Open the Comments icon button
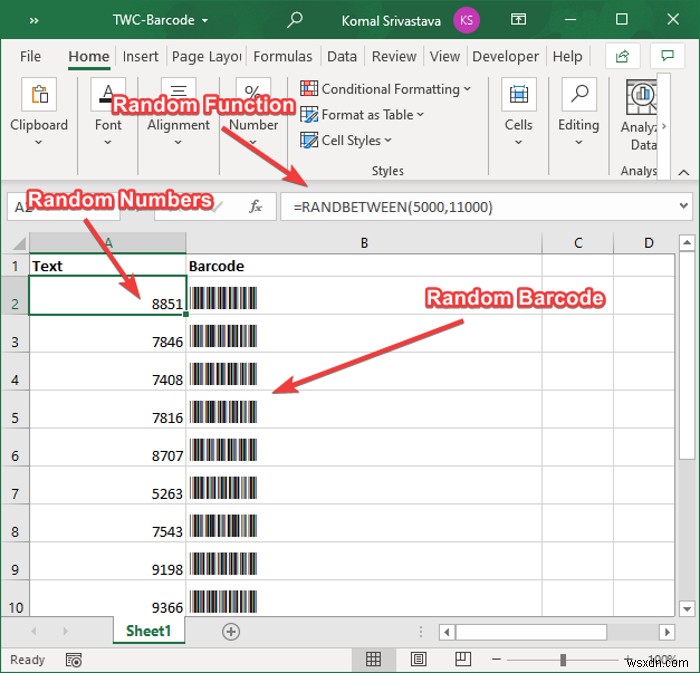The width and height of the screenshot is (700, 673). (x=667, y=56)
